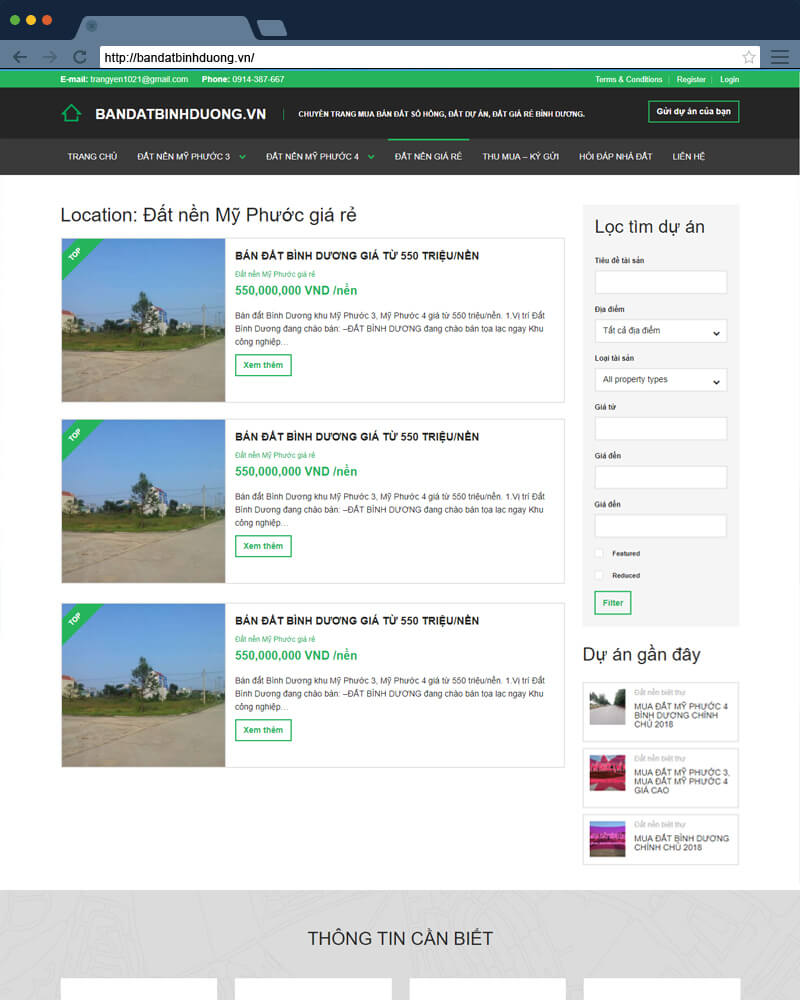This screenshot has width=800, height=1000.
Task: Open the All property types dropdown
Action: coord(660,380)
